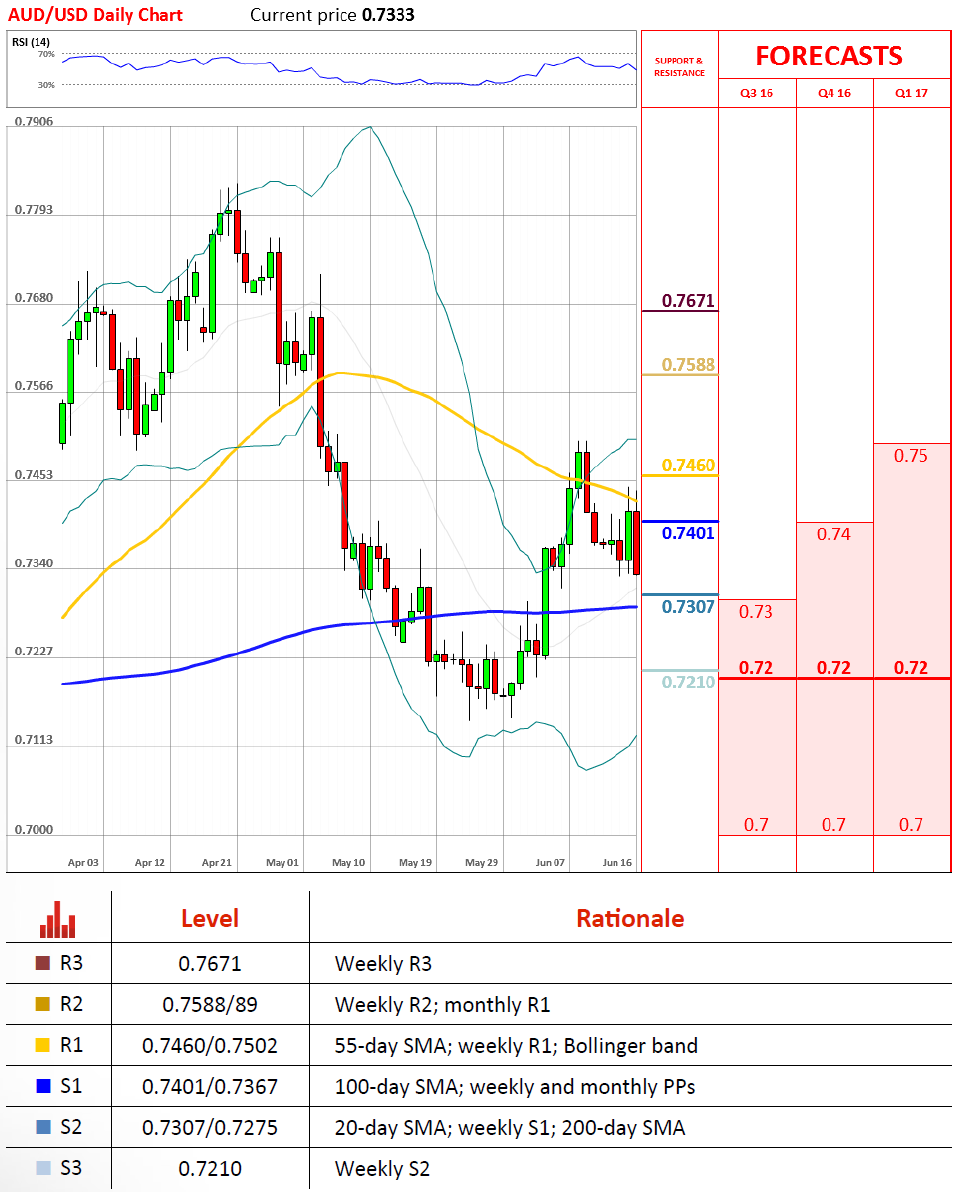953x1192 pixels.
Task: Select the S3 light blue swatch
Action: (x=43, y=1168)
